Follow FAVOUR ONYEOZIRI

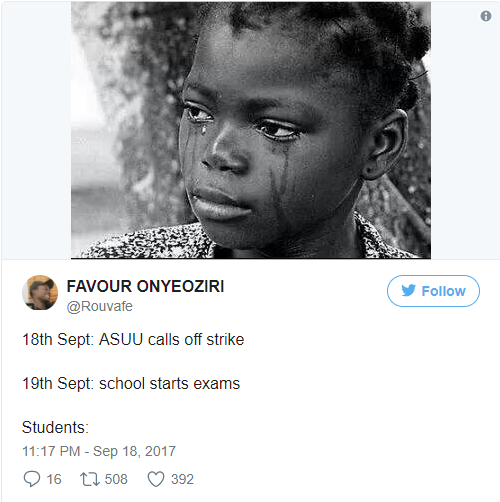tap(433, 291)
